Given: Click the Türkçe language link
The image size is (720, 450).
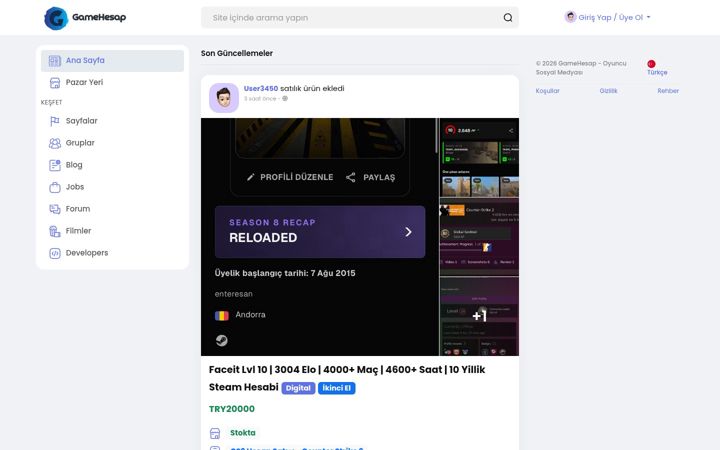Looking at the screenshot, I should coord(657,73).
